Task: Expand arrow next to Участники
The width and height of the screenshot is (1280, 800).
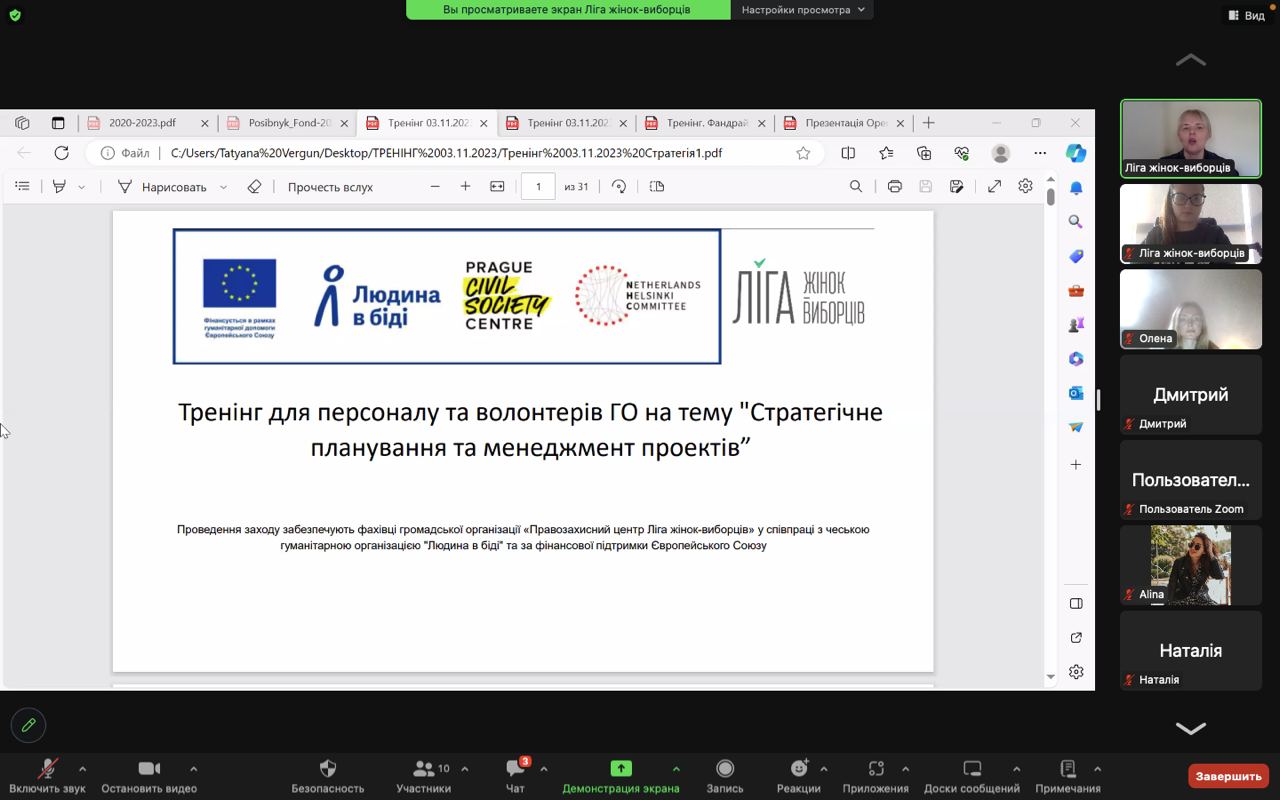Action: 464,769
